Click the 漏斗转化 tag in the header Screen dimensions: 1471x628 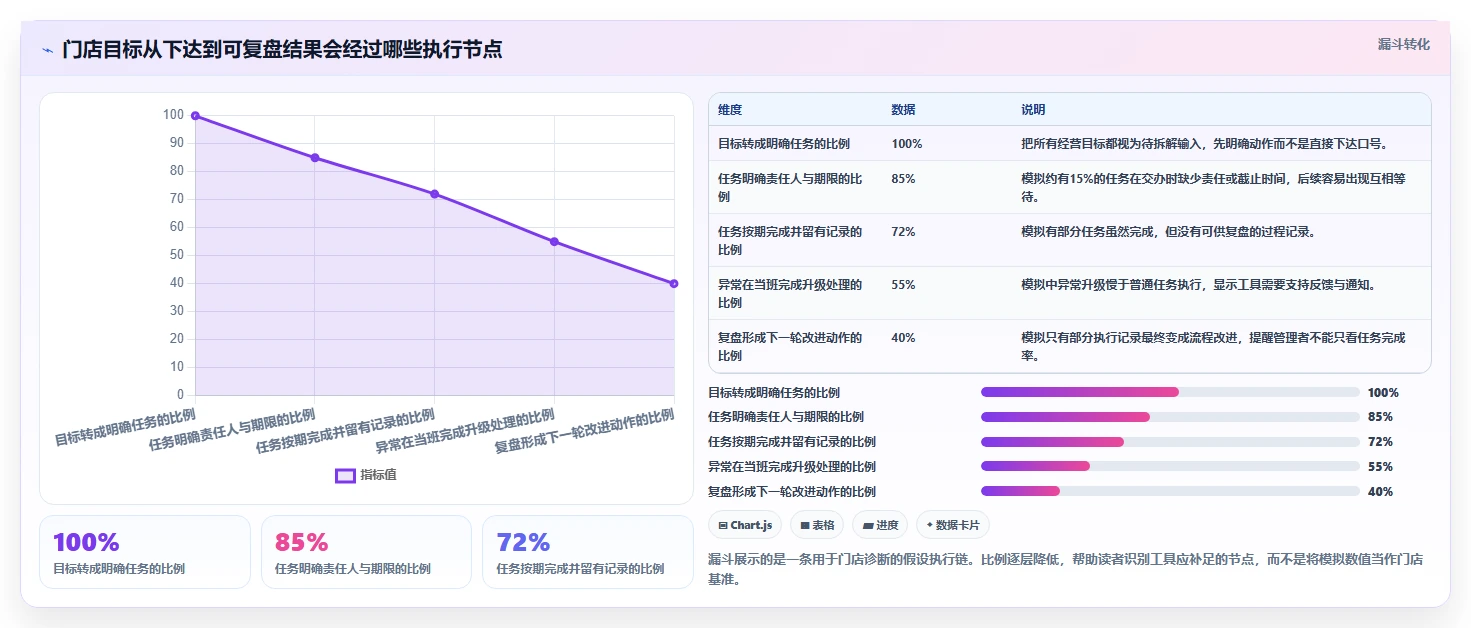[x=1404, y=45]
